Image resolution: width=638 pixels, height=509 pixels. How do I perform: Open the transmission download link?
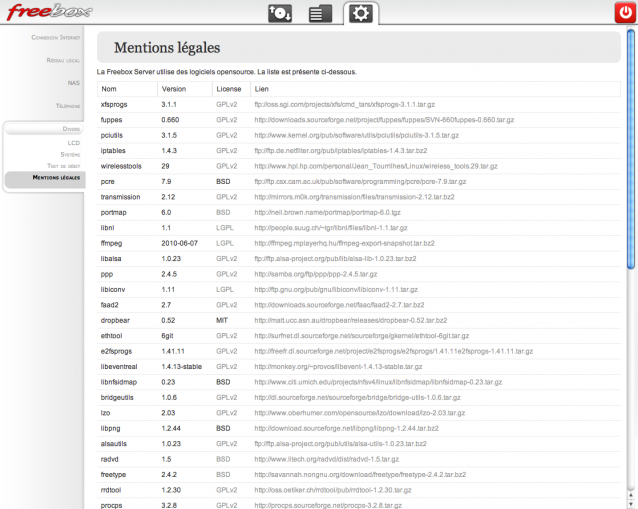pos(354,197)
